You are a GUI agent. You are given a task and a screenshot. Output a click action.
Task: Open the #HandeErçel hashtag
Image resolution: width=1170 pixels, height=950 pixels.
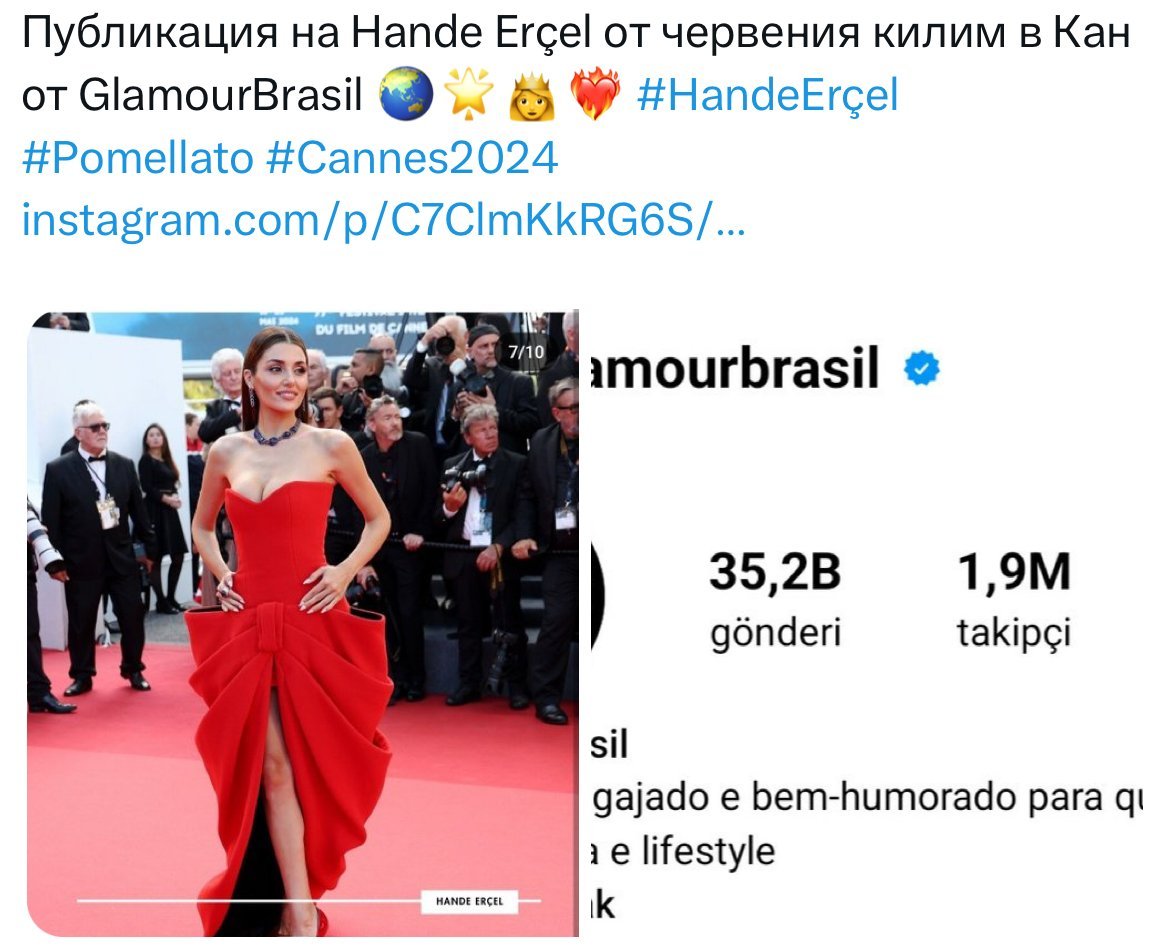point(768,97)
